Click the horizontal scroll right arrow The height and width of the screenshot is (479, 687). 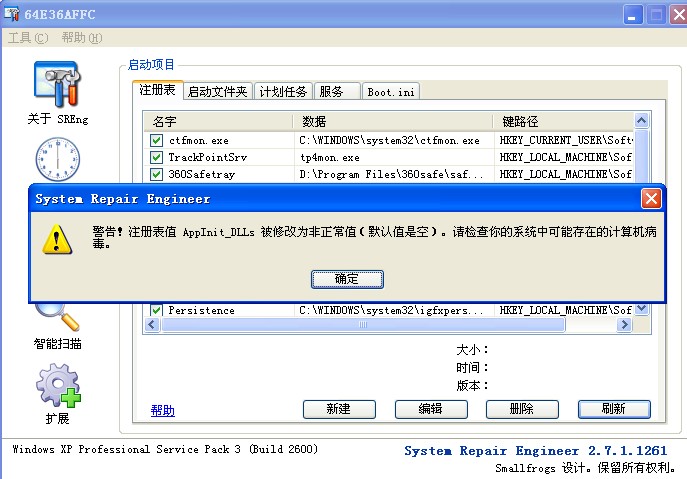point(624,325)
